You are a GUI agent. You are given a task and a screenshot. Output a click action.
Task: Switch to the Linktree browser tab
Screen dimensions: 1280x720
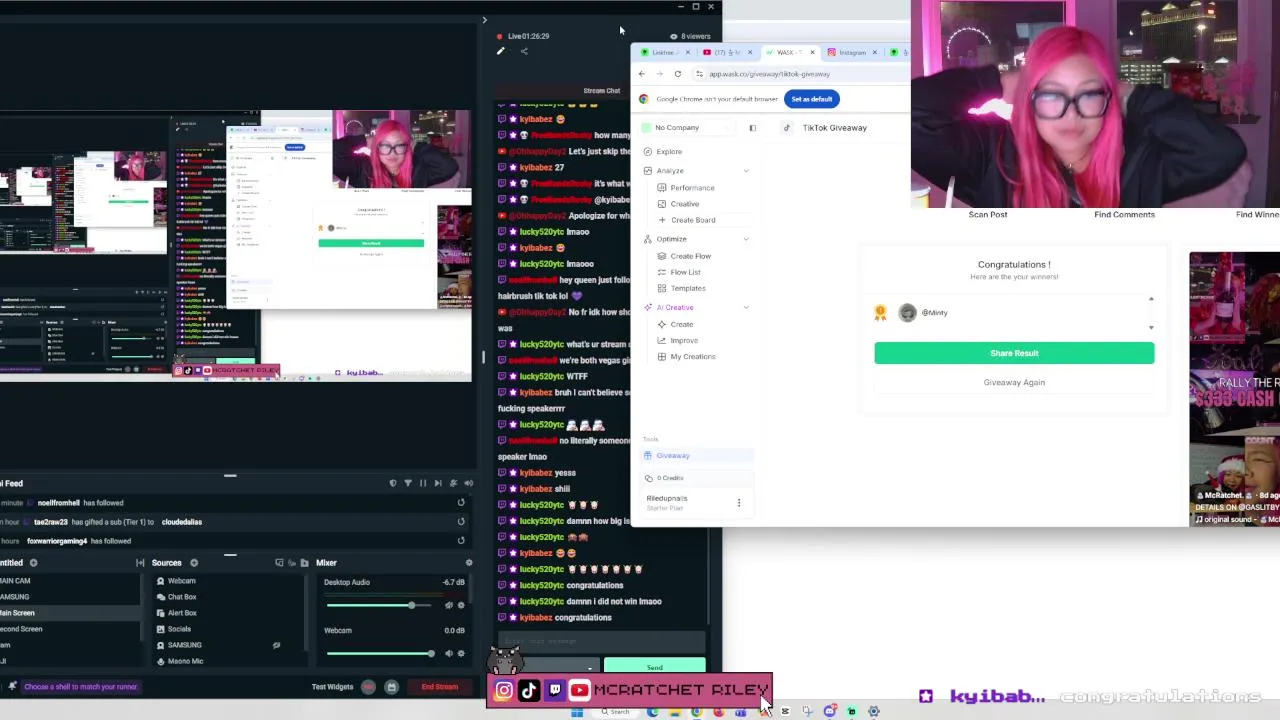tap(663, 52)
